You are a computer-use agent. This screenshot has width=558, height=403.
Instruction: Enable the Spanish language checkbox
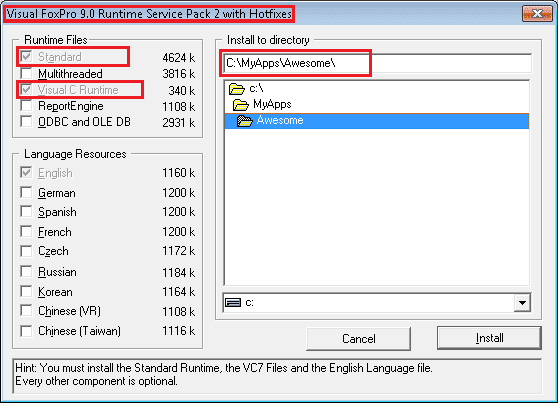click(x=26, y=212)
